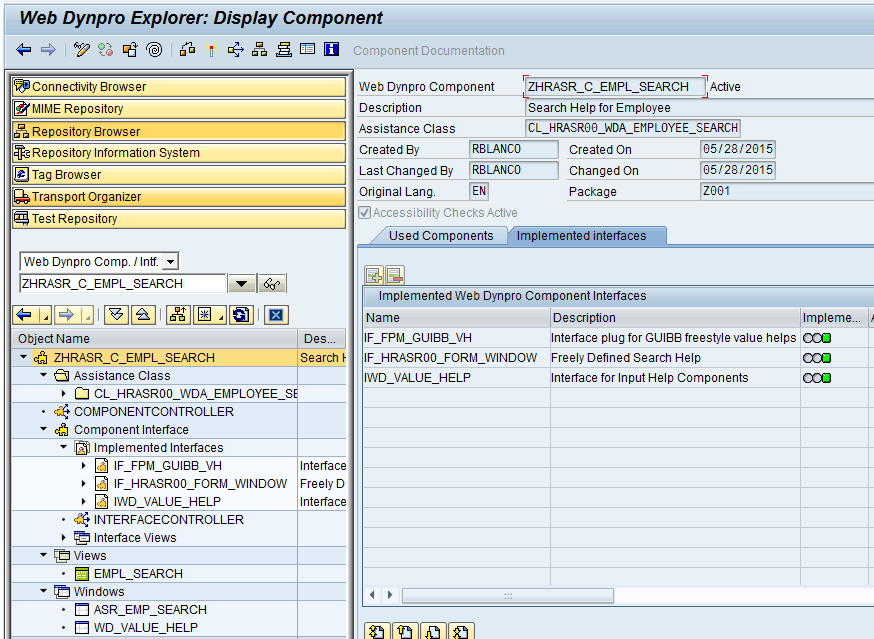The height and width of the screenshot is (639, 874).
Task: Click the Expand All Nodes tree icon
Action: pyautogui.click(x=117, y=316)
